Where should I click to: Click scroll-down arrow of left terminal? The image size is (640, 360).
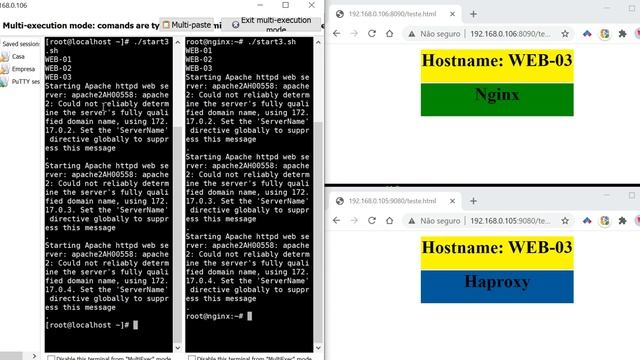click(178, 348)
